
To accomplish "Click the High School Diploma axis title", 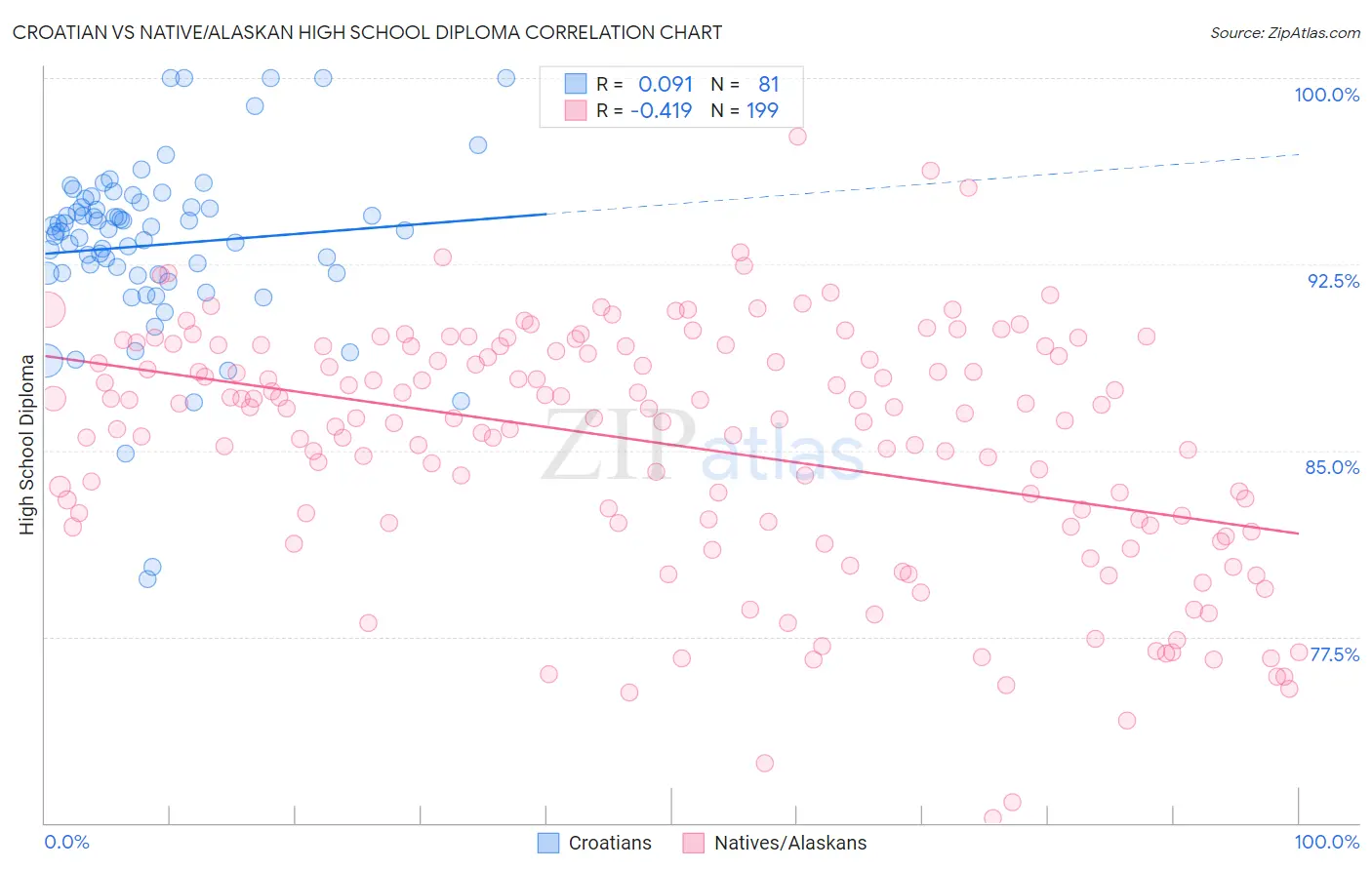I will (x=27, y=444).
